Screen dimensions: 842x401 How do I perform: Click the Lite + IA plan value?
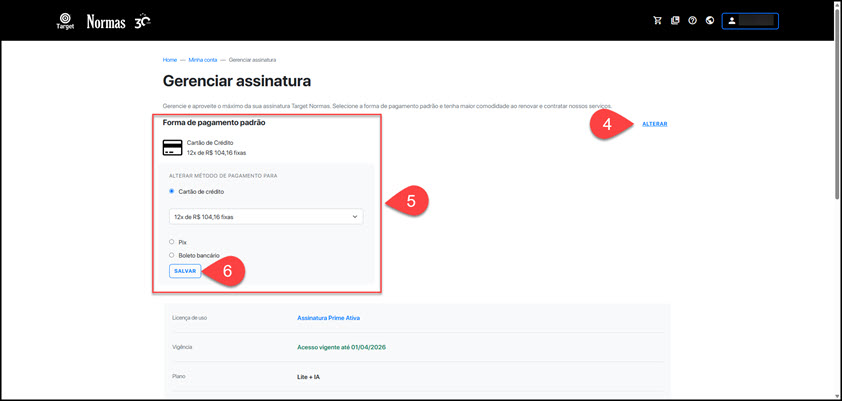pyautogui.click(x=311, y=377)
